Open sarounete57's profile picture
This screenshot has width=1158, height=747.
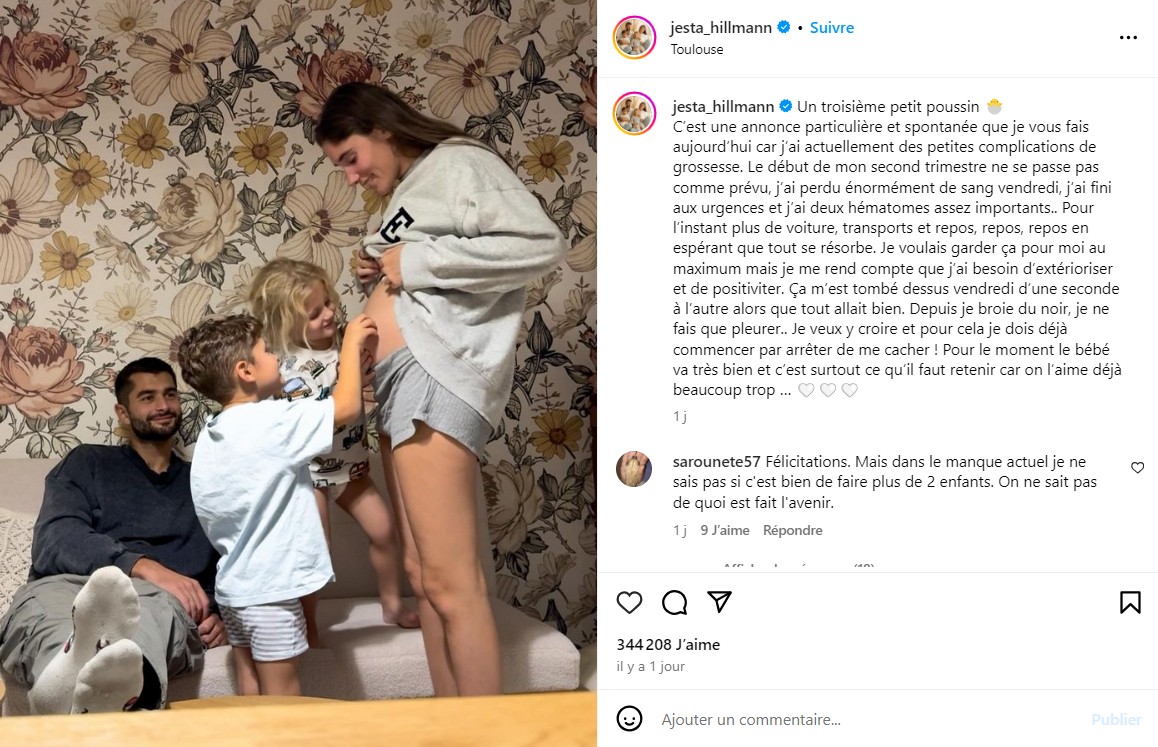(x=634, y=469)
